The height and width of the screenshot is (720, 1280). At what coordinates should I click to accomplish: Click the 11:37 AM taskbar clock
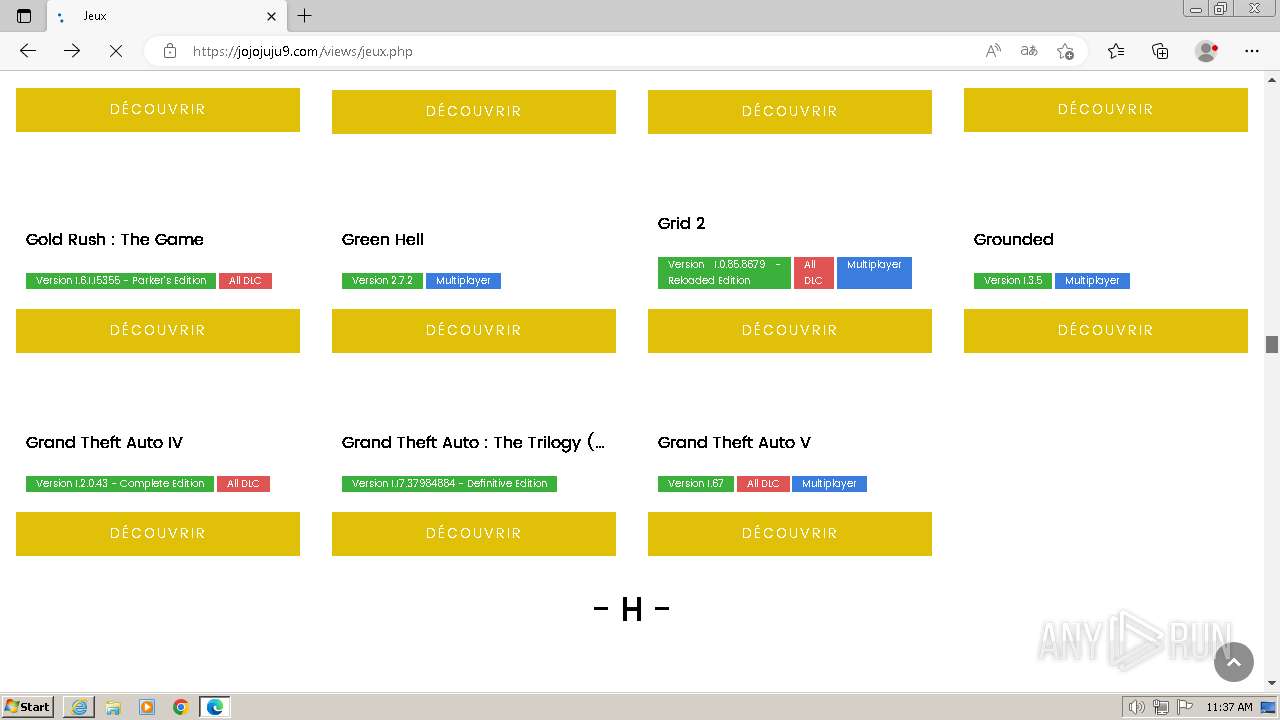point(1229,707)
